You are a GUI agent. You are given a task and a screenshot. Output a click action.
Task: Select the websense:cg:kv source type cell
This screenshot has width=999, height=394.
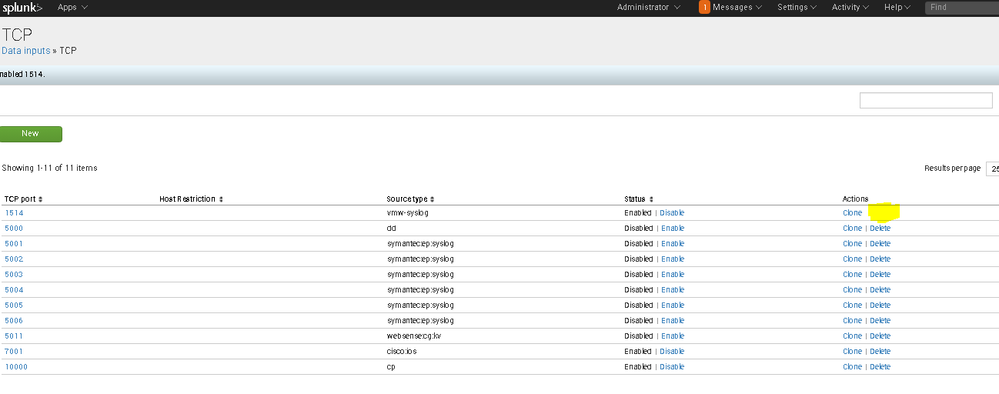pos(413,335)
